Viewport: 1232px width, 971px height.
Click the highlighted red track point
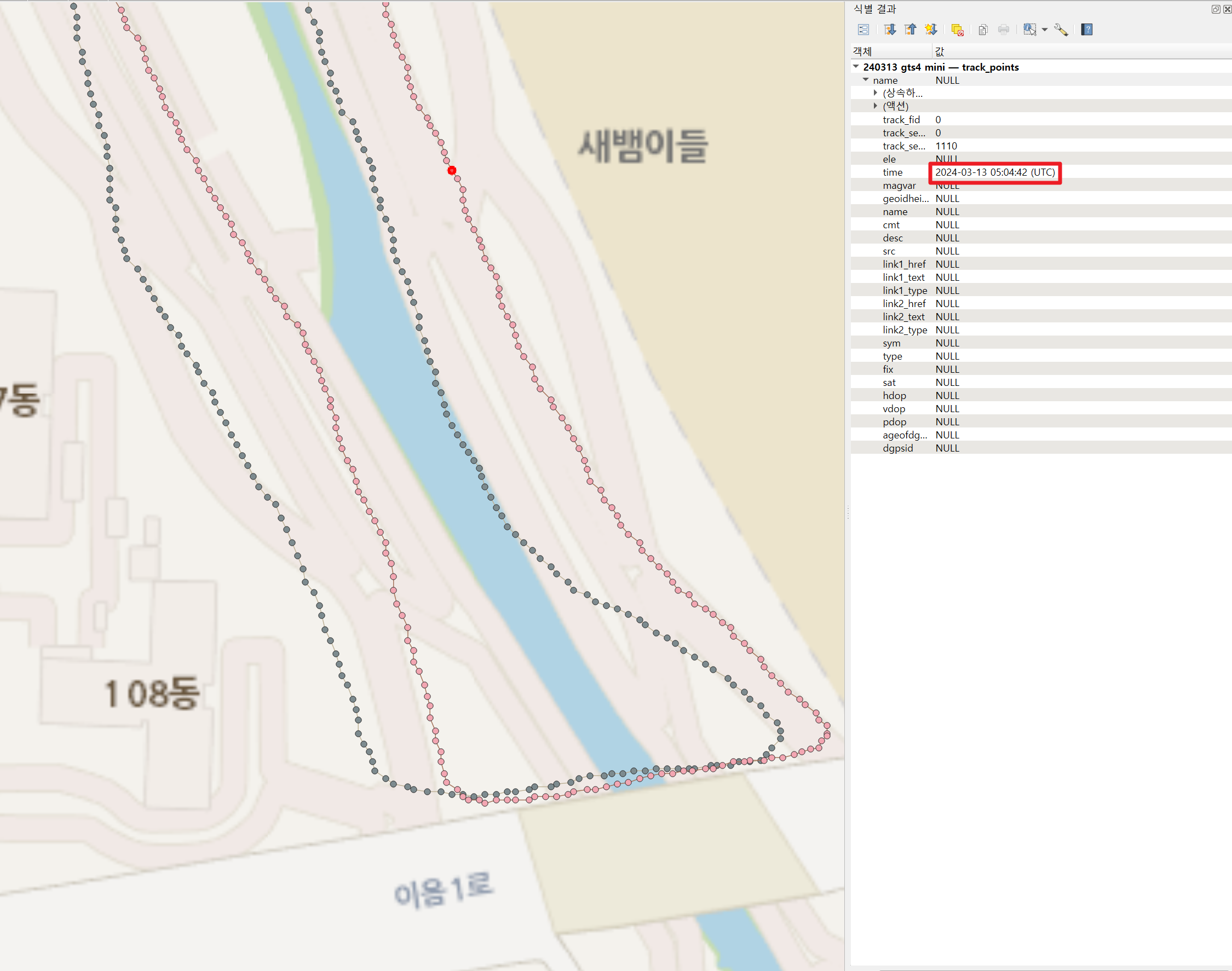452,170
